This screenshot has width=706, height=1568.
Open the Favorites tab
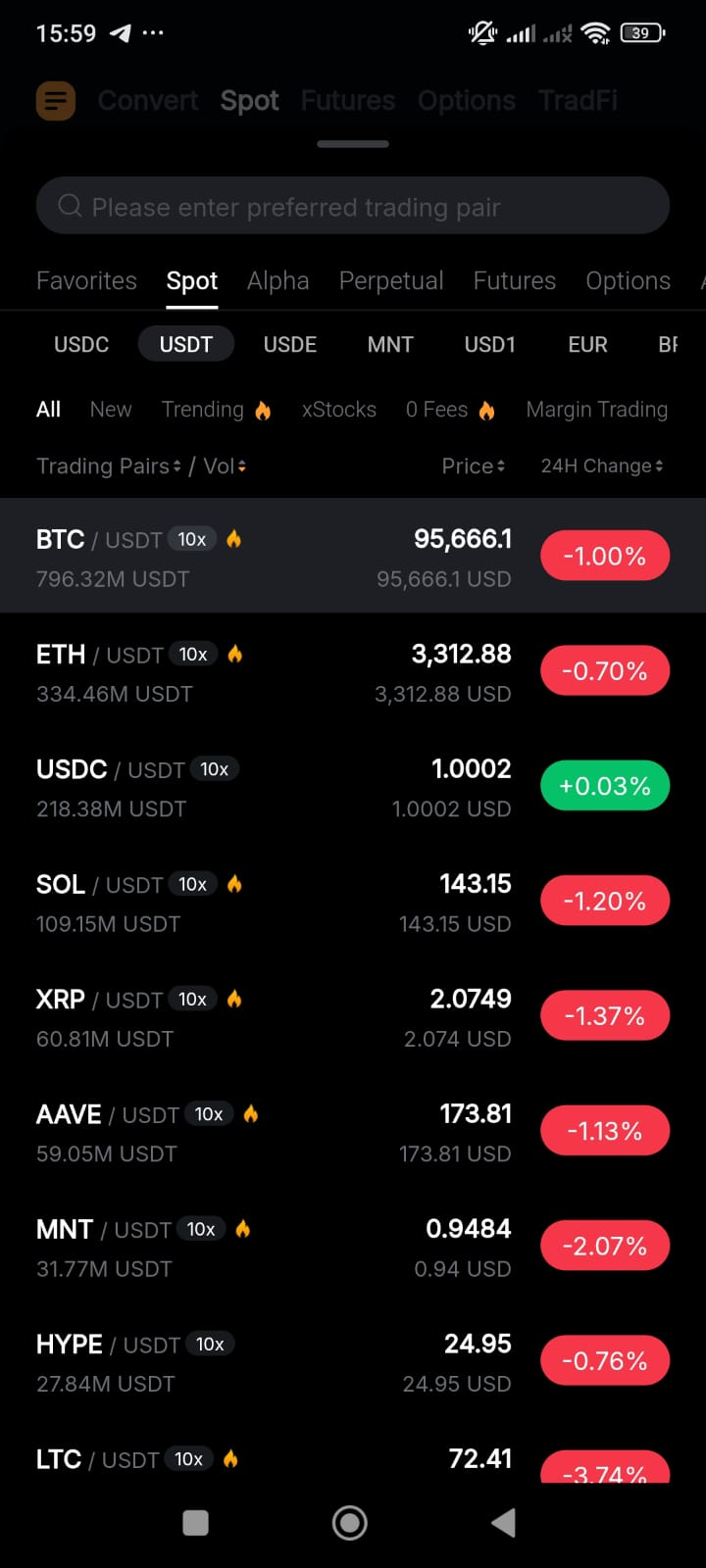(x=86, y=281)
